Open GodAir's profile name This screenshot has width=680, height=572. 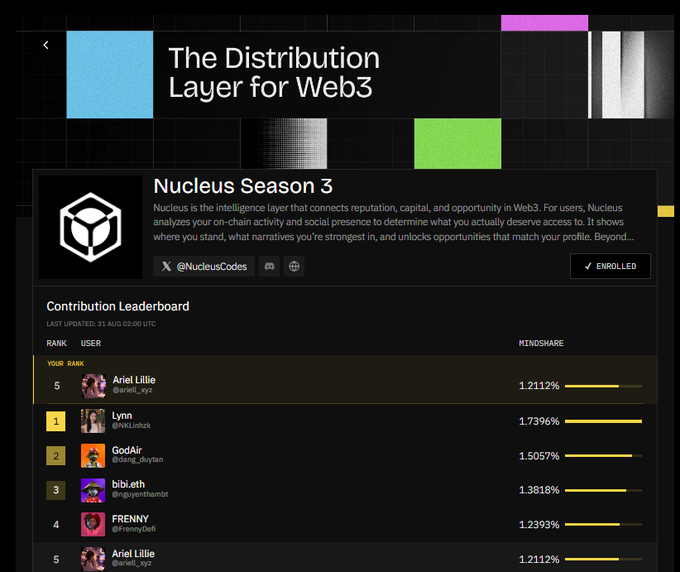127,450
